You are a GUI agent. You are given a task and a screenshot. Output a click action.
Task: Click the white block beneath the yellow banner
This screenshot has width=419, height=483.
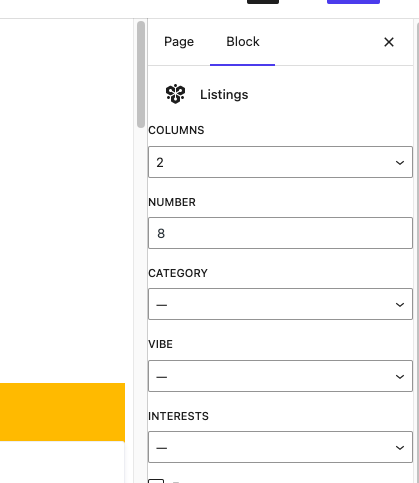pos(62,462)
